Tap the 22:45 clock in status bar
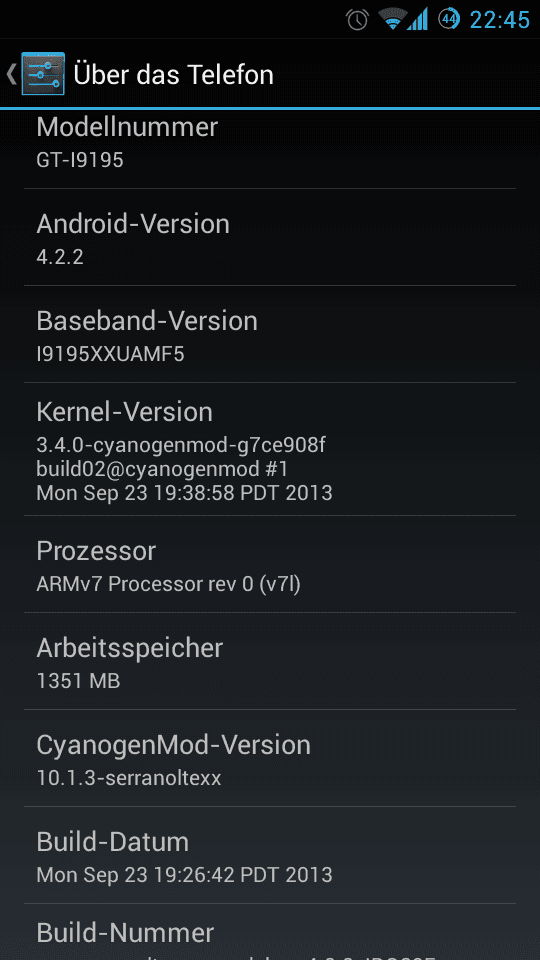 [x=500, y=20]
